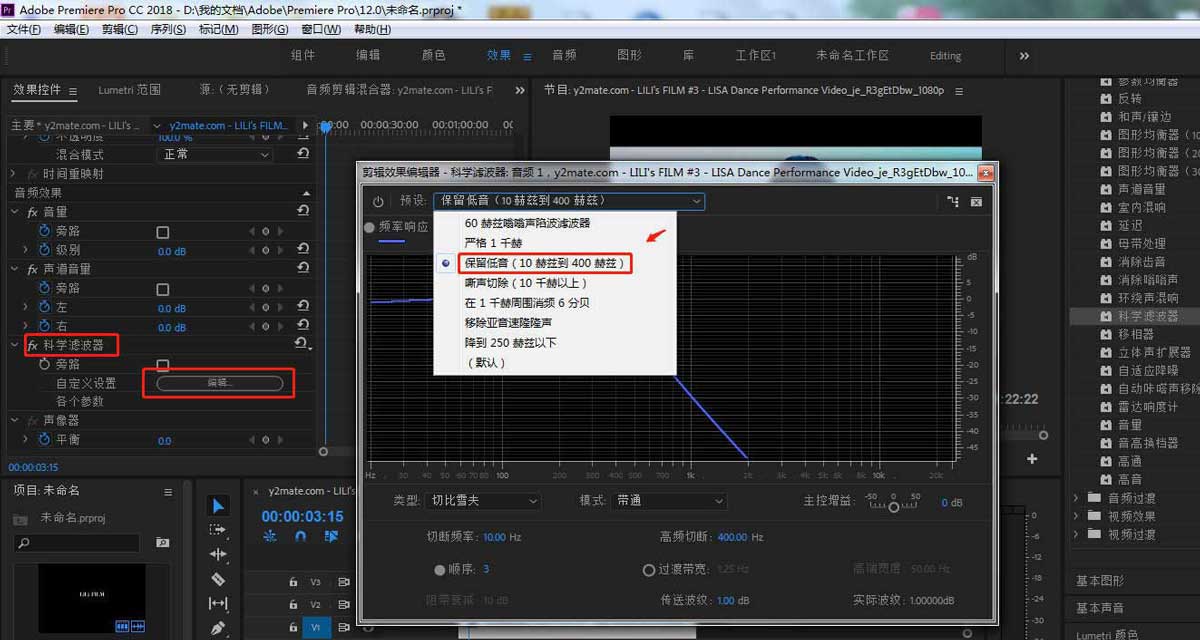Image resolution: width=1200 pixels, height=640 pixels.
Task: Click the » workspace overflow button
Action: (x=1023, y=57)
